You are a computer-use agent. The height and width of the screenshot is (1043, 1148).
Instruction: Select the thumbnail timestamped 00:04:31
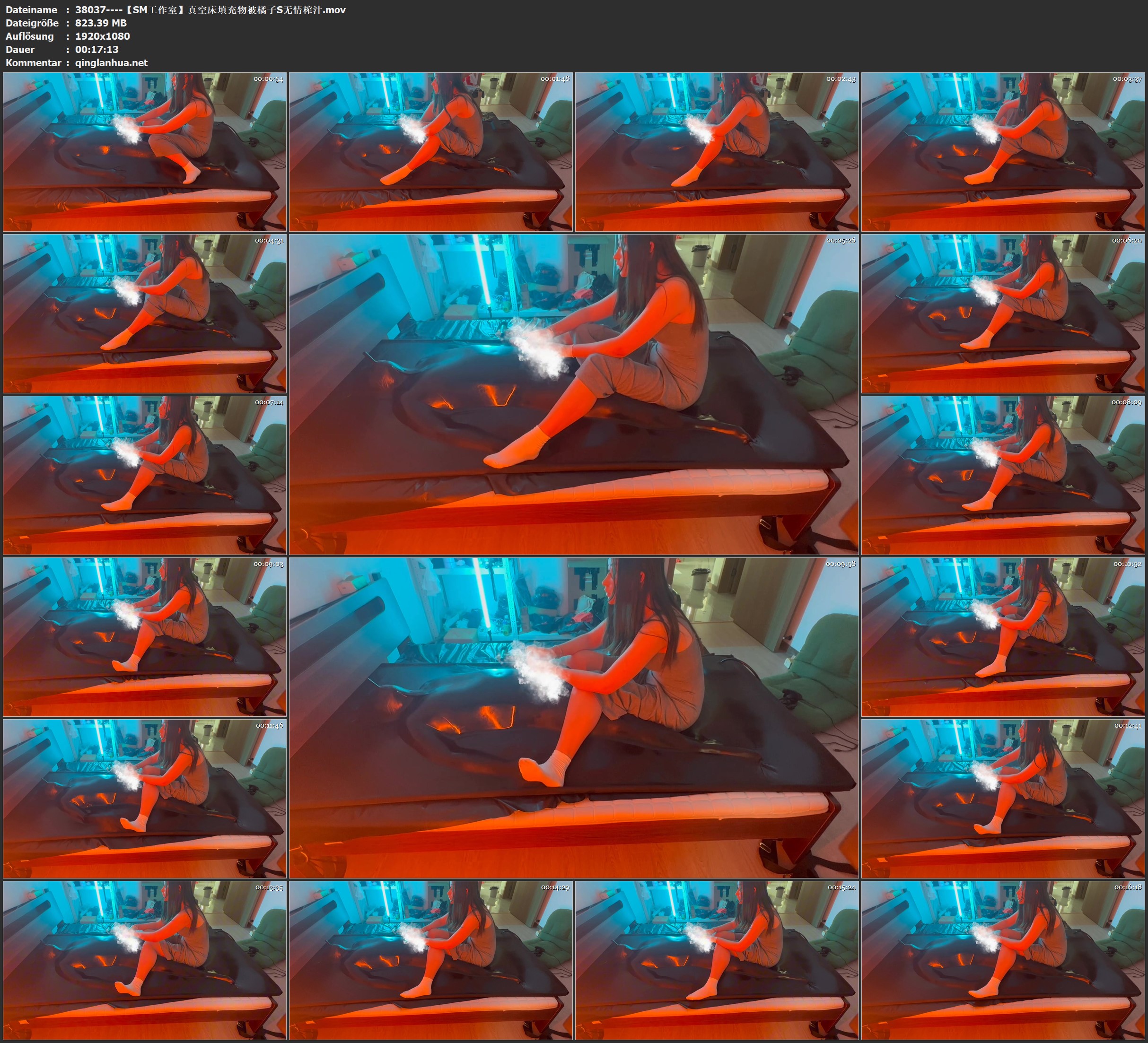click(x=145, y=313)
